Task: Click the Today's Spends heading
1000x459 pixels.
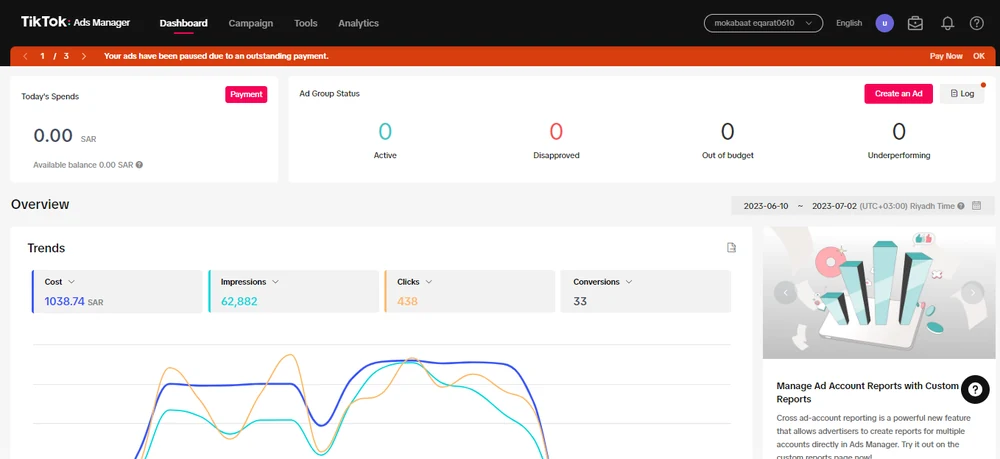Action: [50, 96]
